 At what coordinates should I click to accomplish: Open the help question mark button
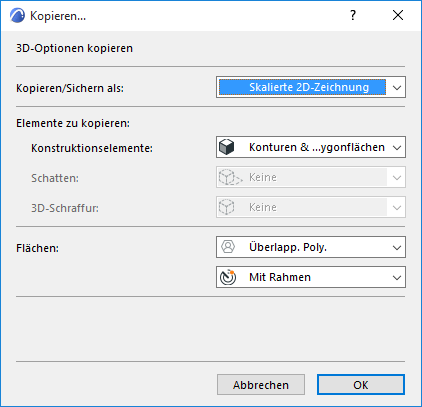click(x=353, y=15)
